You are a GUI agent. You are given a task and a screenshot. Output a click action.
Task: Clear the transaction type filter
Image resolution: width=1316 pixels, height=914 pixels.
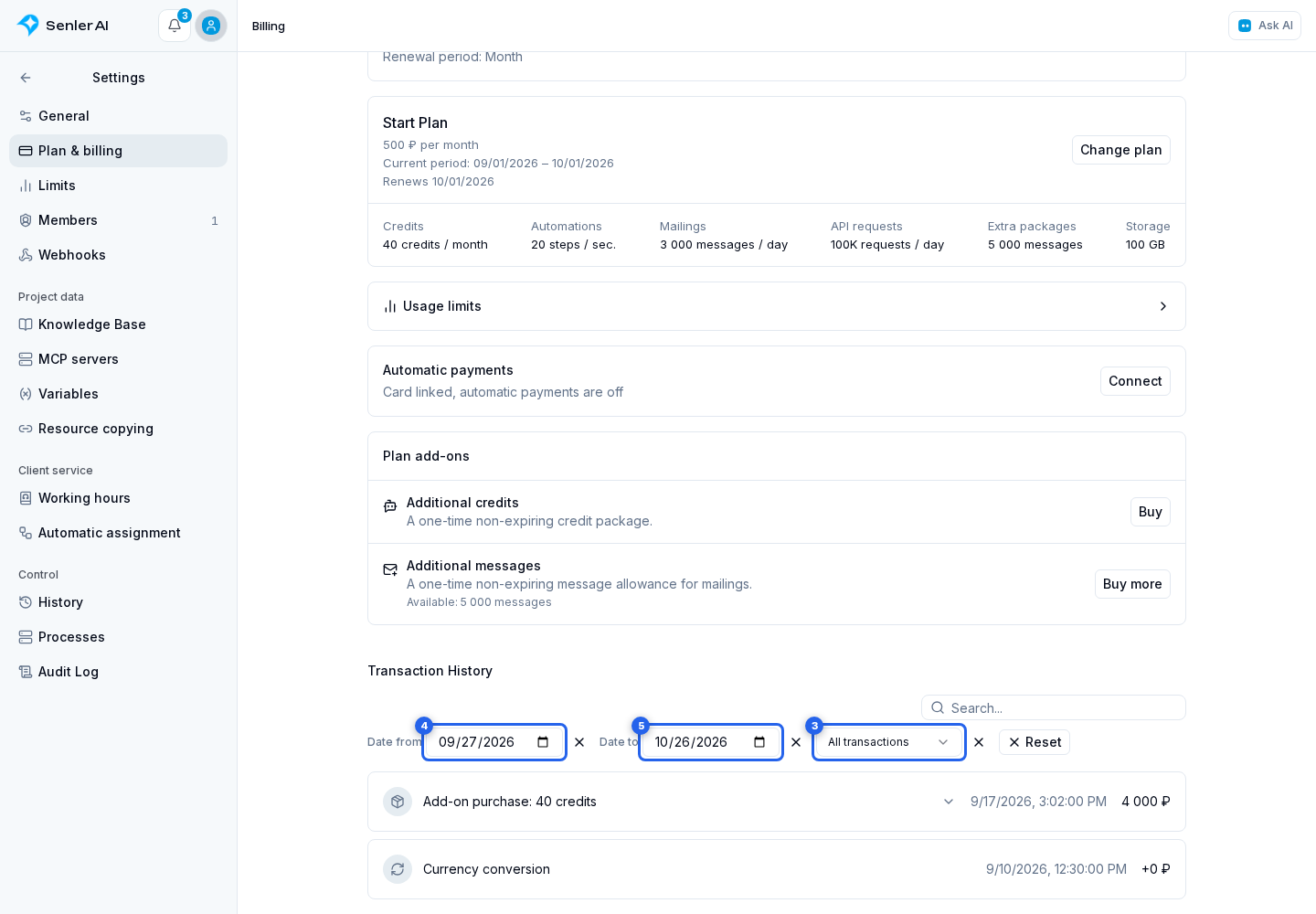pos(979,742)
